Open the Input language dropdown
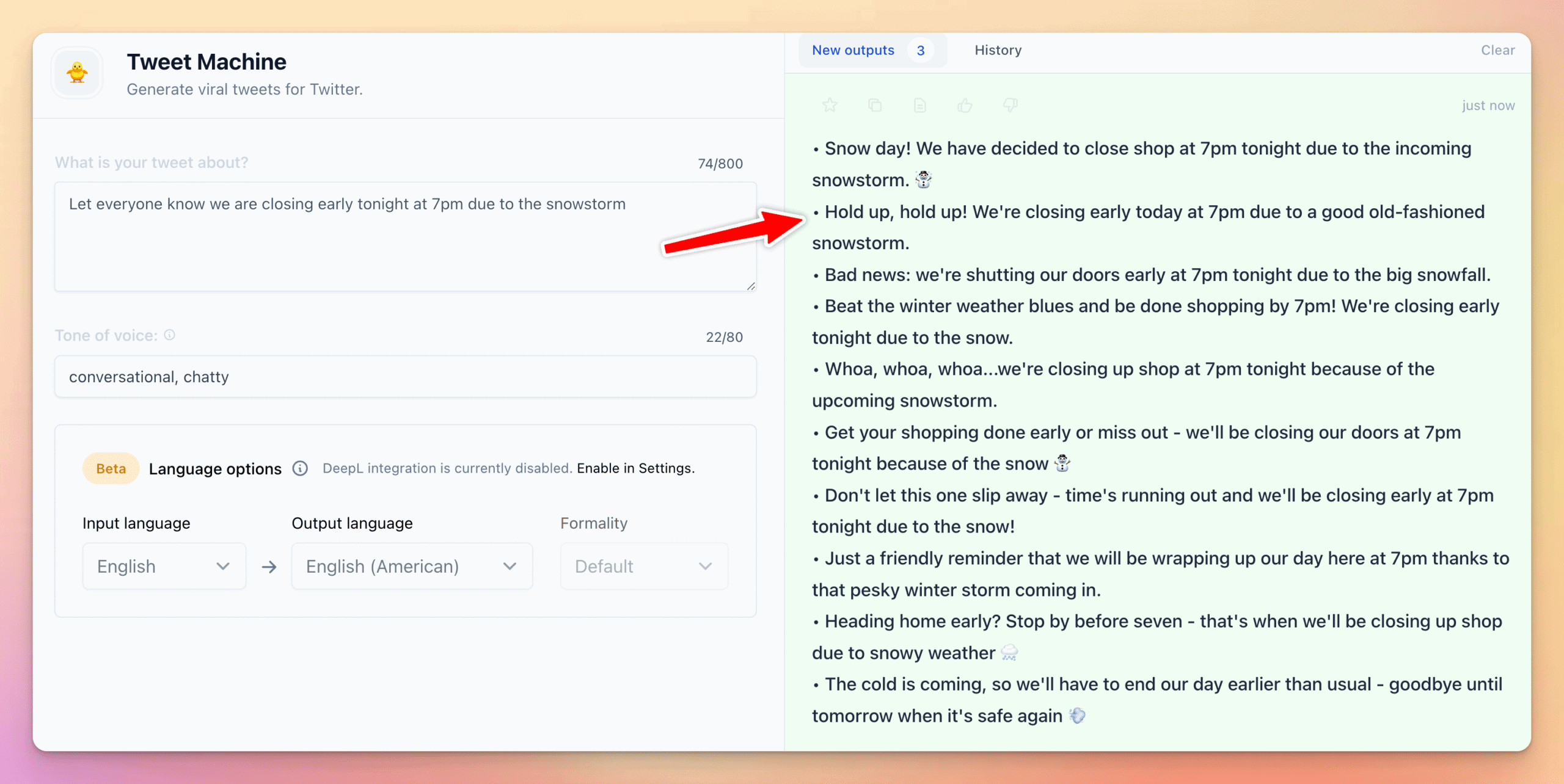The image size is (1564, 784). pos(164,566)
